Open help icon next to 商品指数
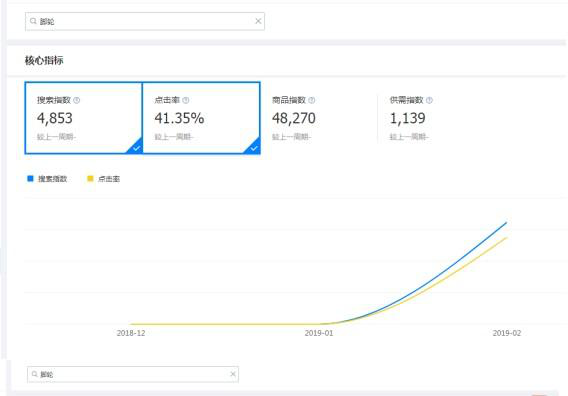 click(312, 100)
